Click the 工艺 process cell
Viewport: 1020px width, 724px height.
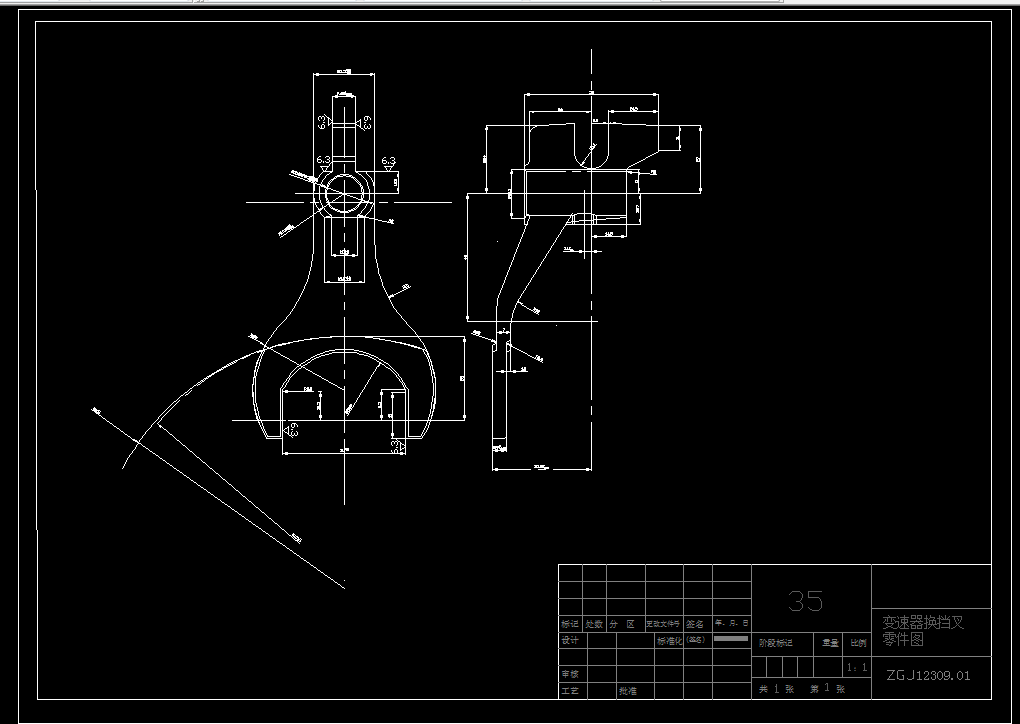(x=570, y=691)
